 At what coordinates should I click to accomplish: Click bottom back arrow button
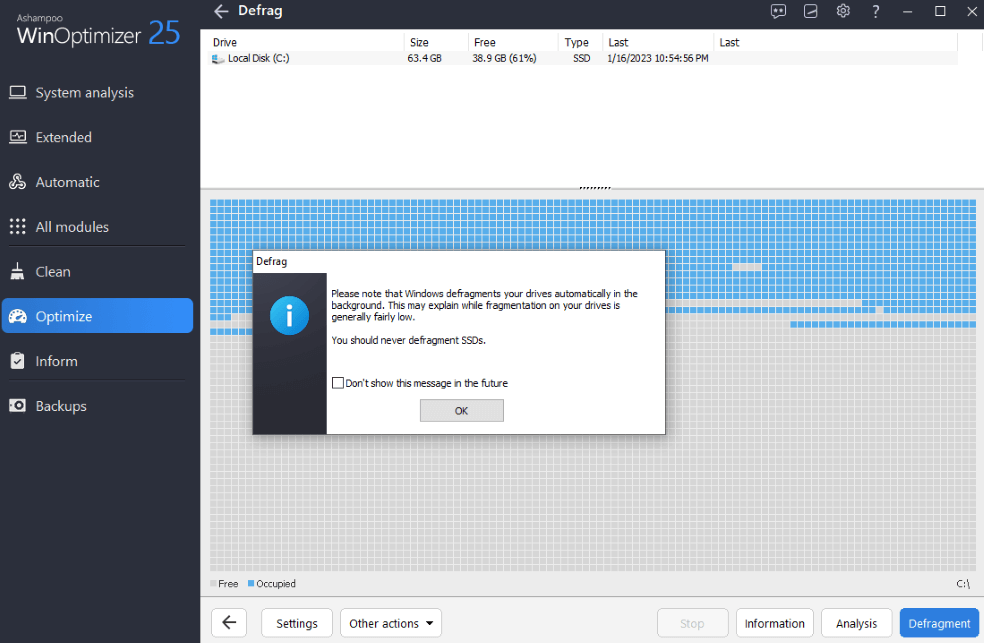(229, 623)
